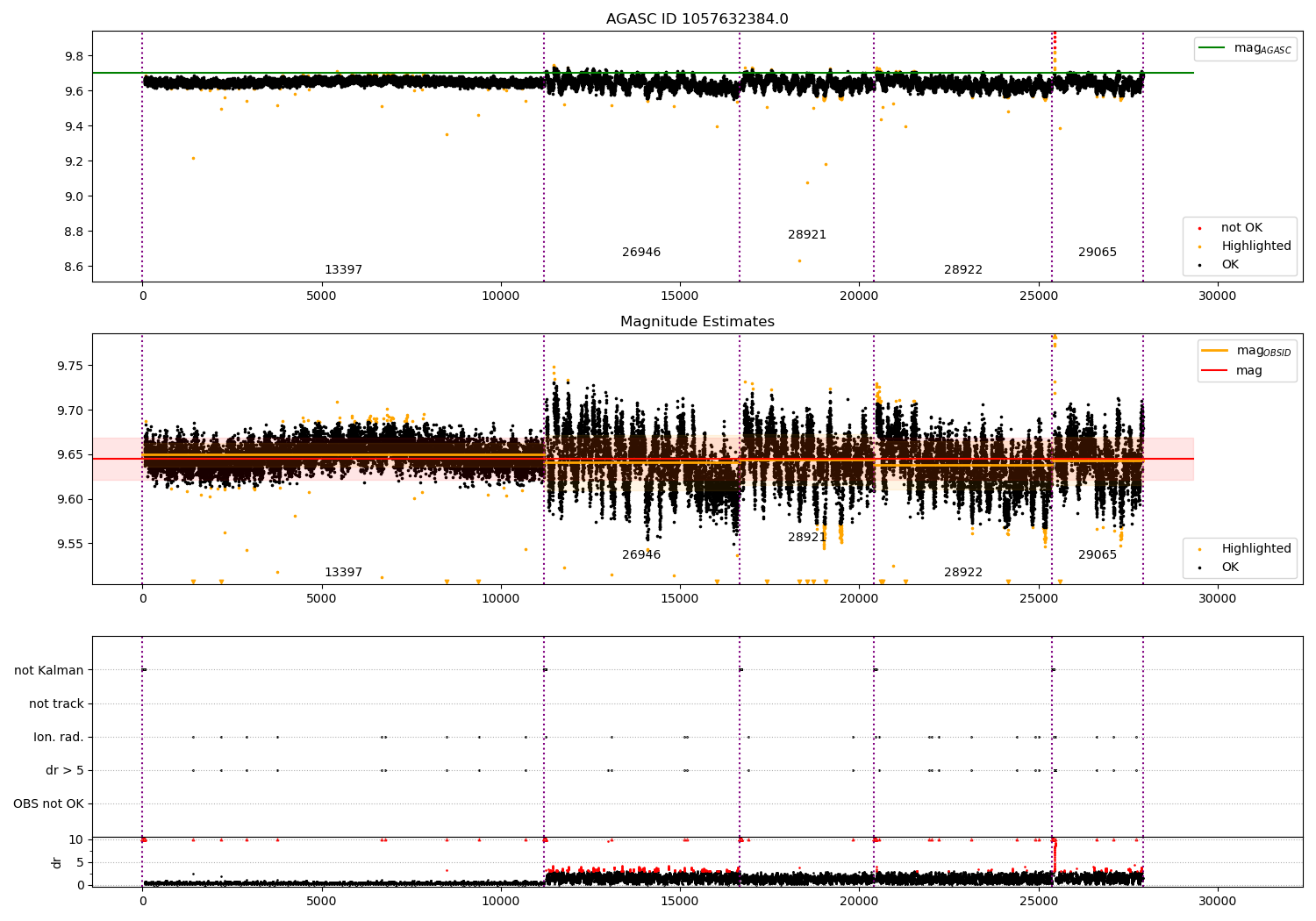1316x921 pixels.
Task: Click y-tick 8.6 in top plot
Action: point(74,267)
